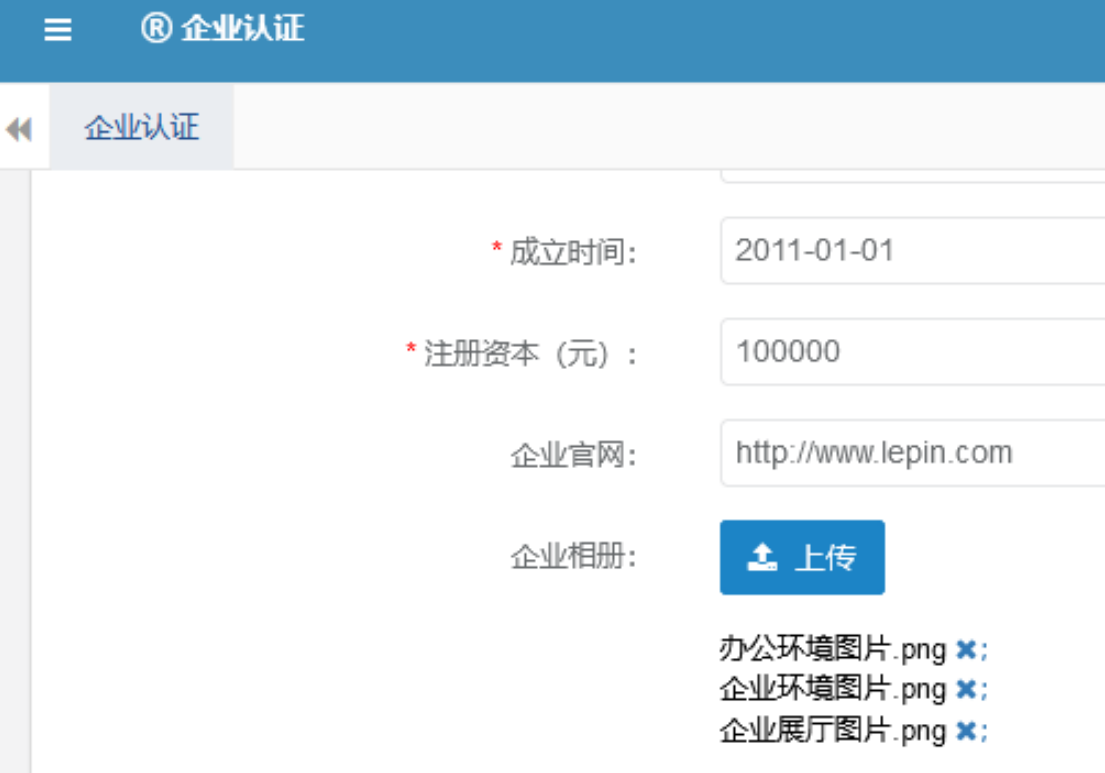Open the hamburger menu in the header
Image resolution: width=1105 pixels, height=773 pixels.
click(58, 30)
